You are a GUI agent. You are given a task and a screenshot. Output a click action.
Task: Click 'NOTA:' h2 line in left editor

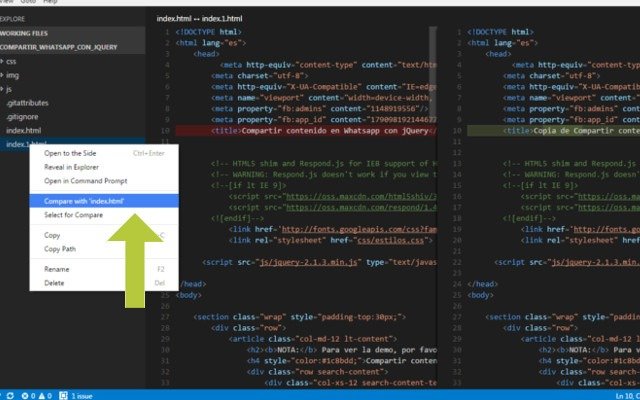coord(342,350)
